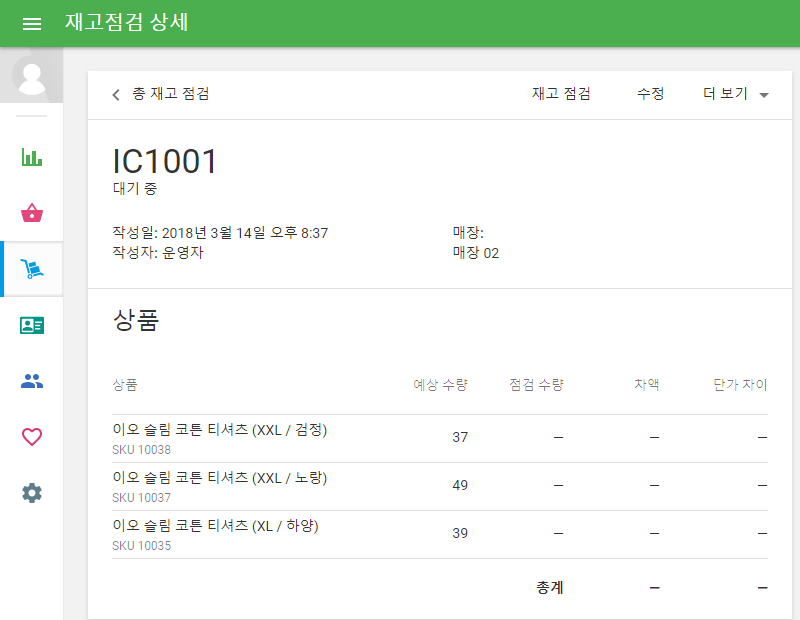Screen dimensions: 800x620
Task: Click SKU 10035 text
Action: click(141, 545)
